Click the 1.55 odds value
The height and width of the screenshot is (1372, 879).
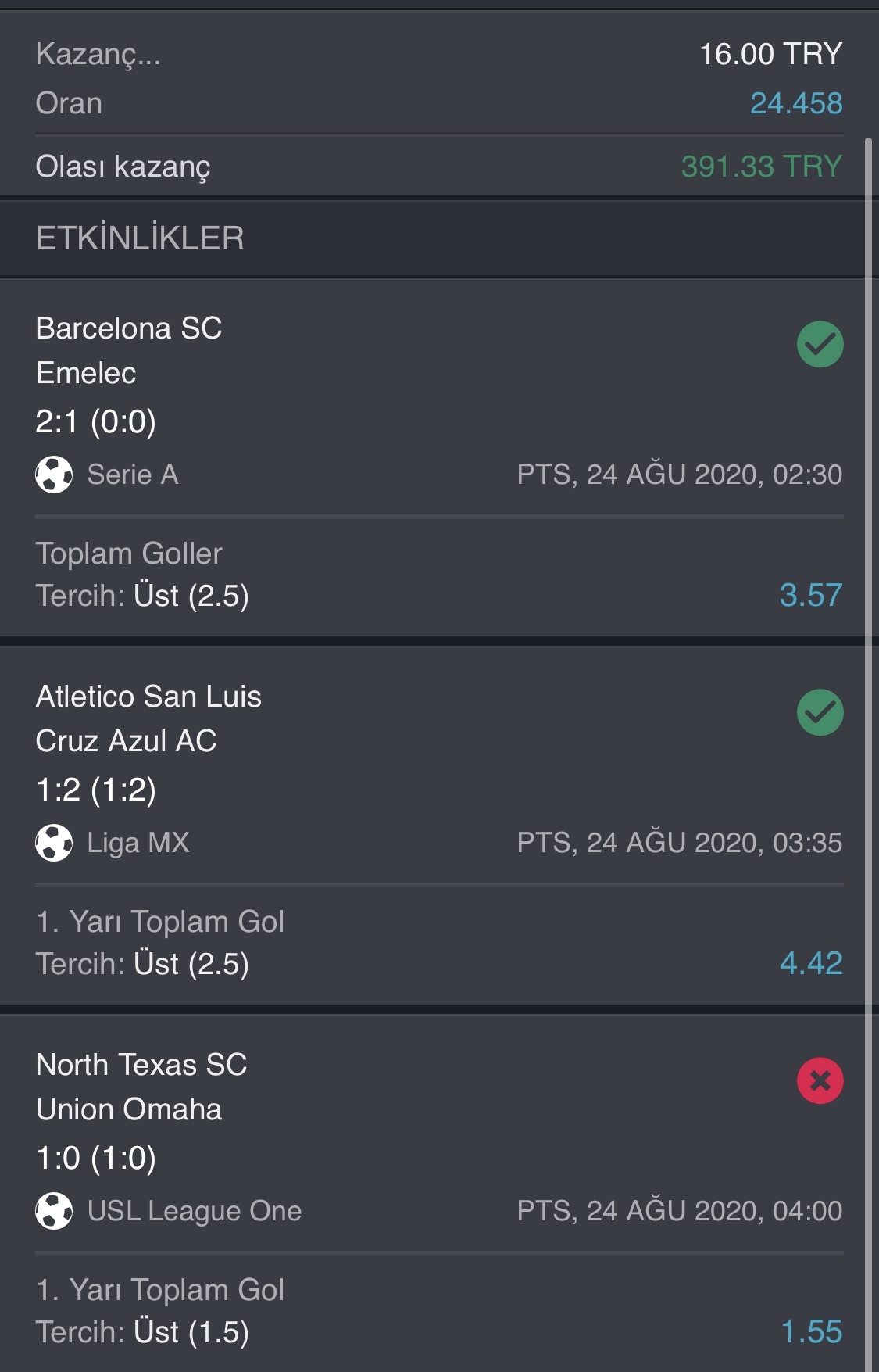812,1332
